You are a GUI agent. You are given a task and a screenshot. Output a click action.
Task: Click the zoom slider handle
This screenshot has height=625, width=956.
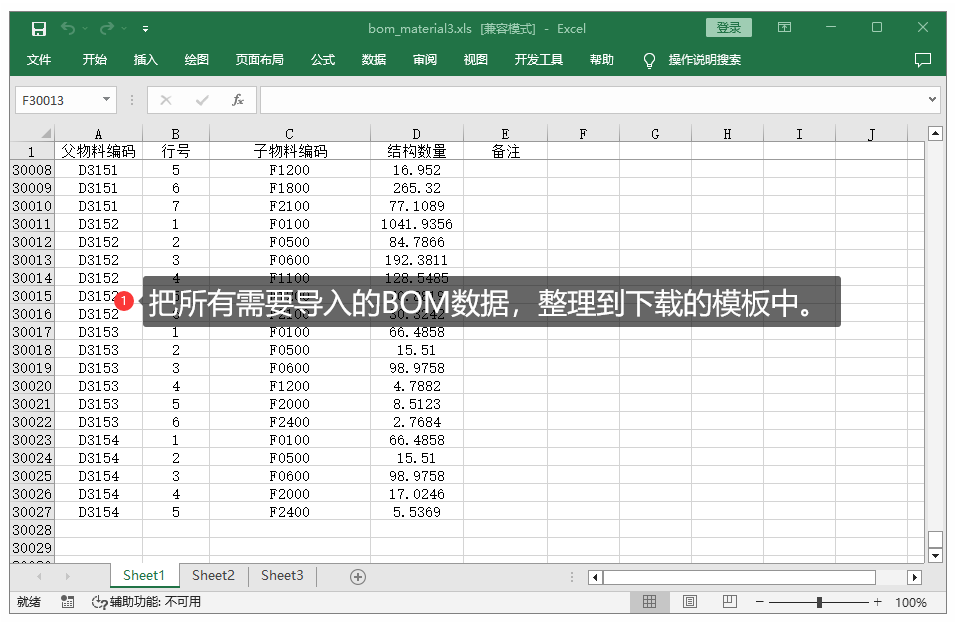point(819,602)
